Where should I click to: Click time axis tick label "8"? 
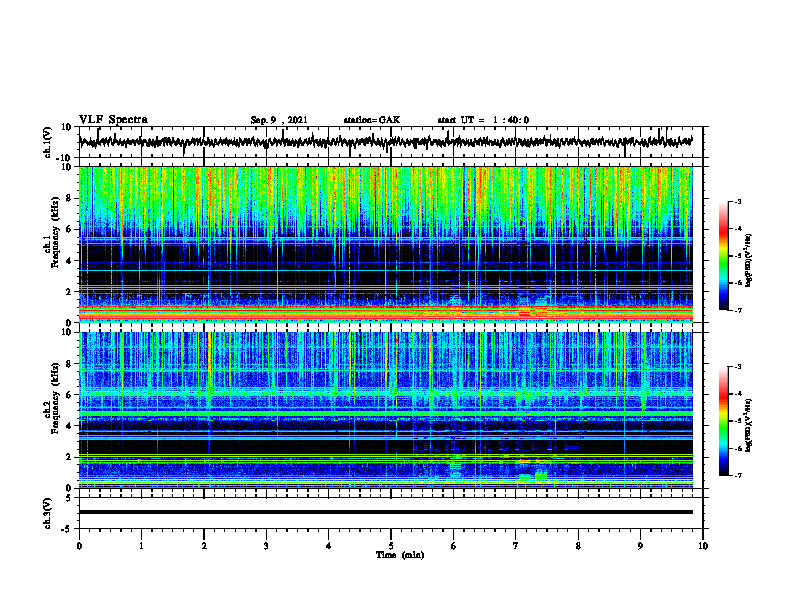578,546
